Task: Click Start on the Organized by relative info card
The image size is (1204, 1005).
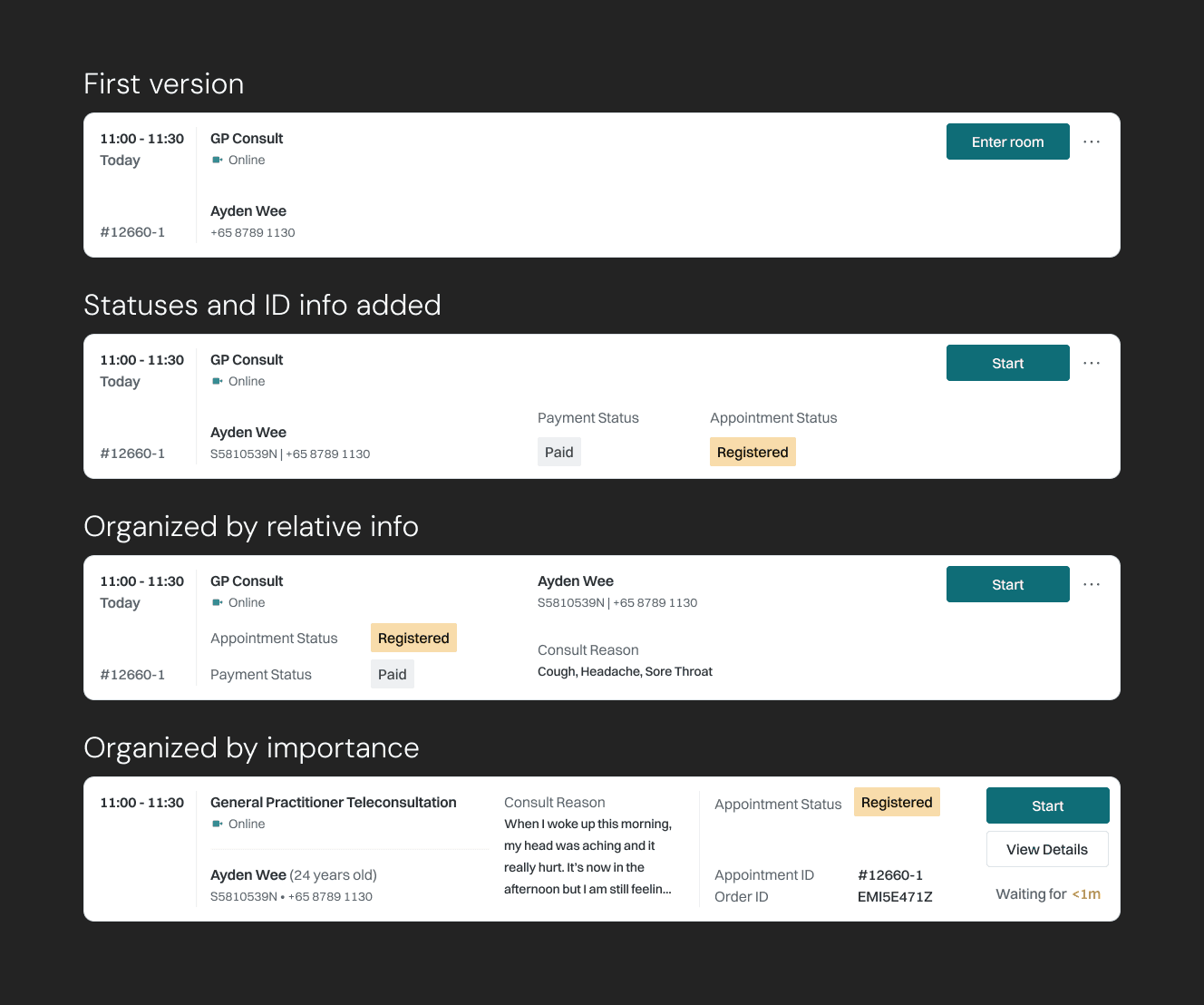Action: coord(1007,584)
